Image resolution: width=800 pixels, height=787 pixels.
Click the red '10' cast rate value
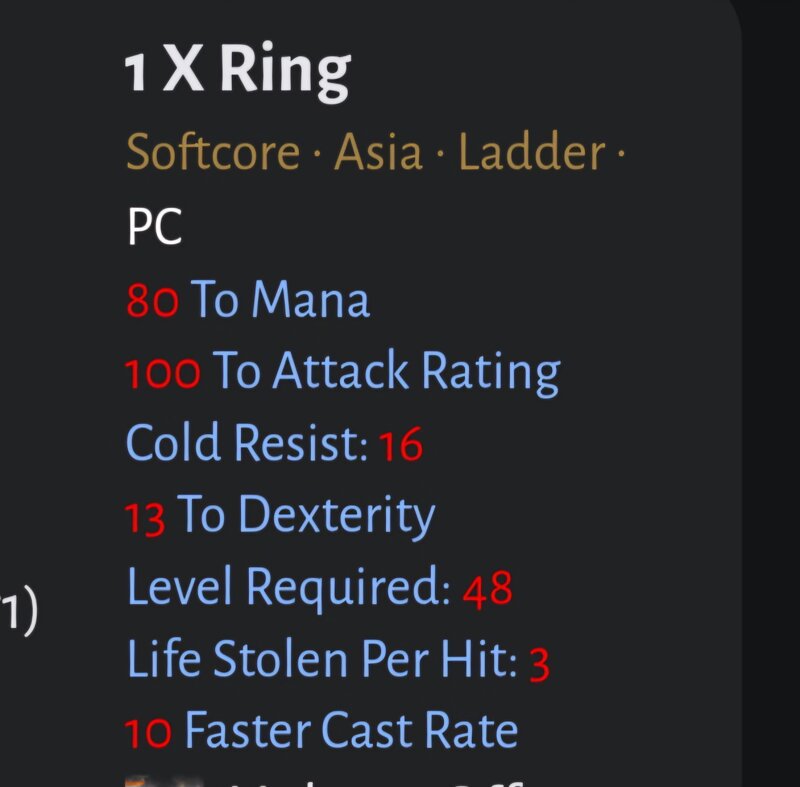[x=148, y=733]
